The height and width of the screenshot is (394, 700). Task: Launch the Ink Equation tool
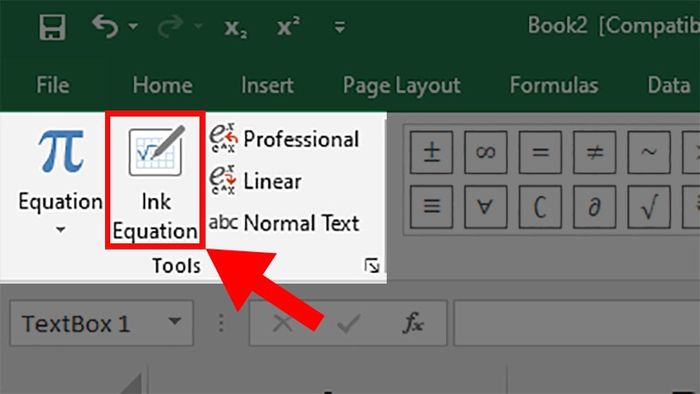coord(155,180)
